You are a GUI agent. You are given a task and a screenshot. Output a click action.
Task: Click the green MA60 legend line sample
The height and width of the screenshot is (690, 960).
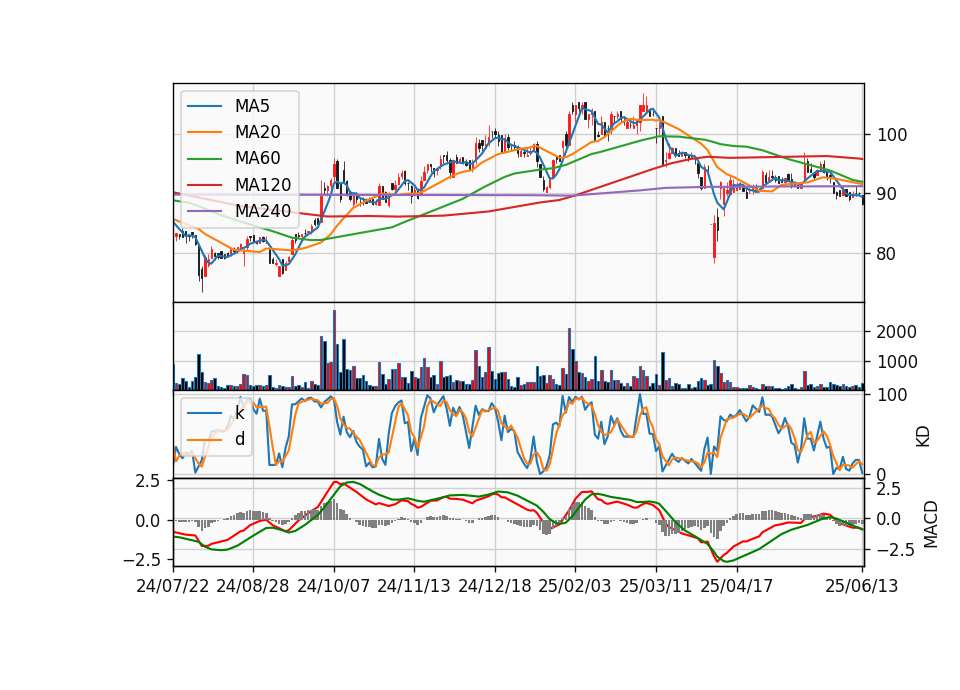tap(204, 158)
